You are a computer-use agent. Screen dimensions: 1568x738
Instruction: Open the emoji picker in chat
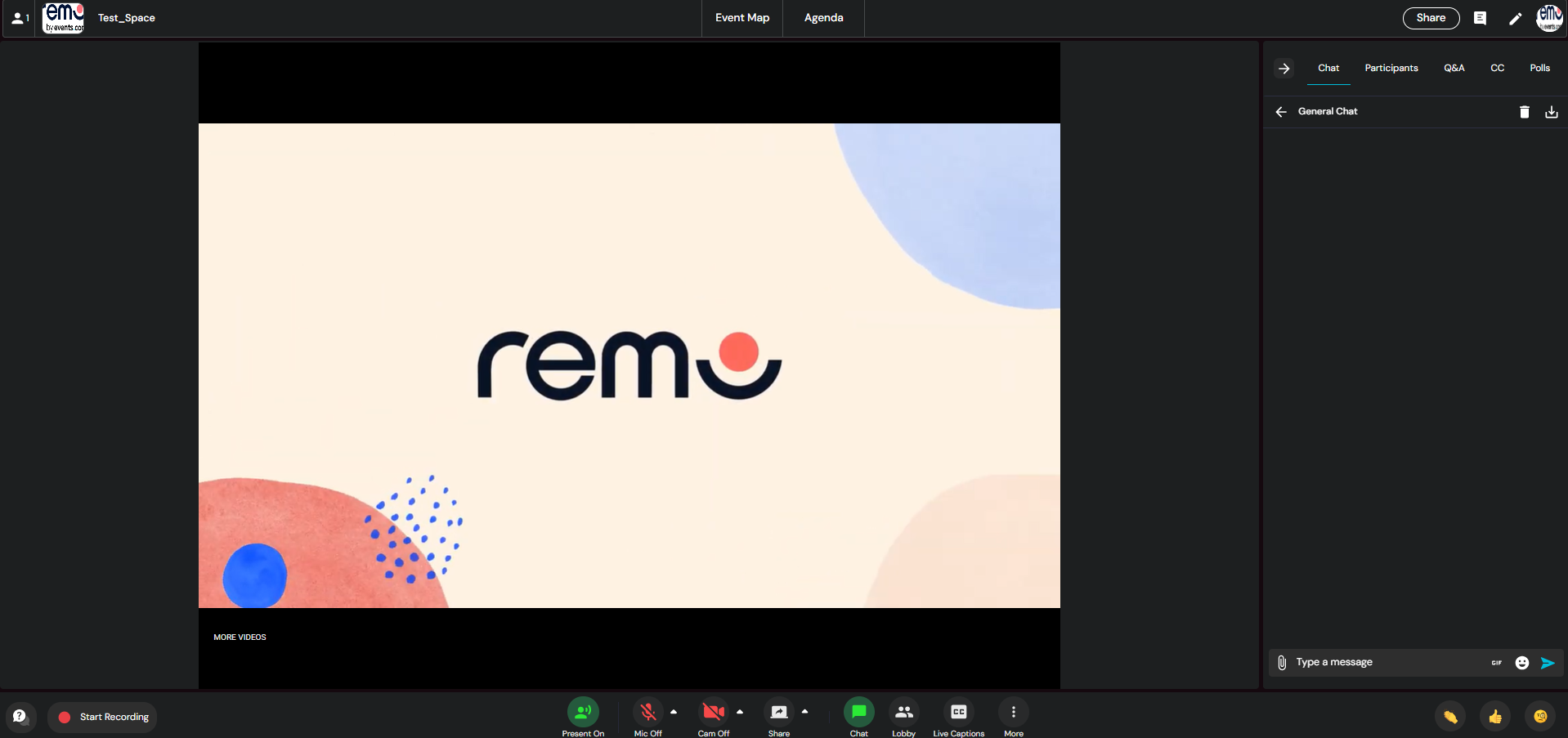(x=1521, y=663)
